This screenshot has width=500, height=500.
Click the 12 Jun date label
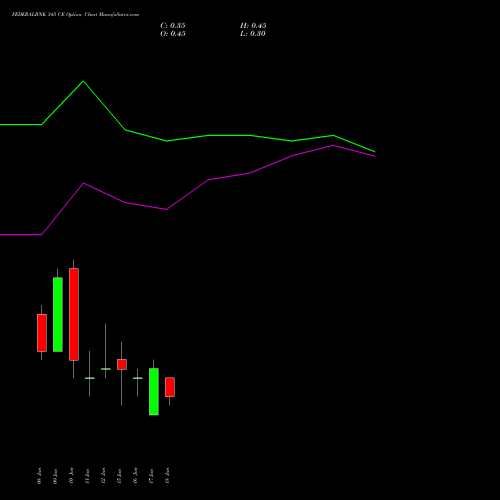point(103,476)
